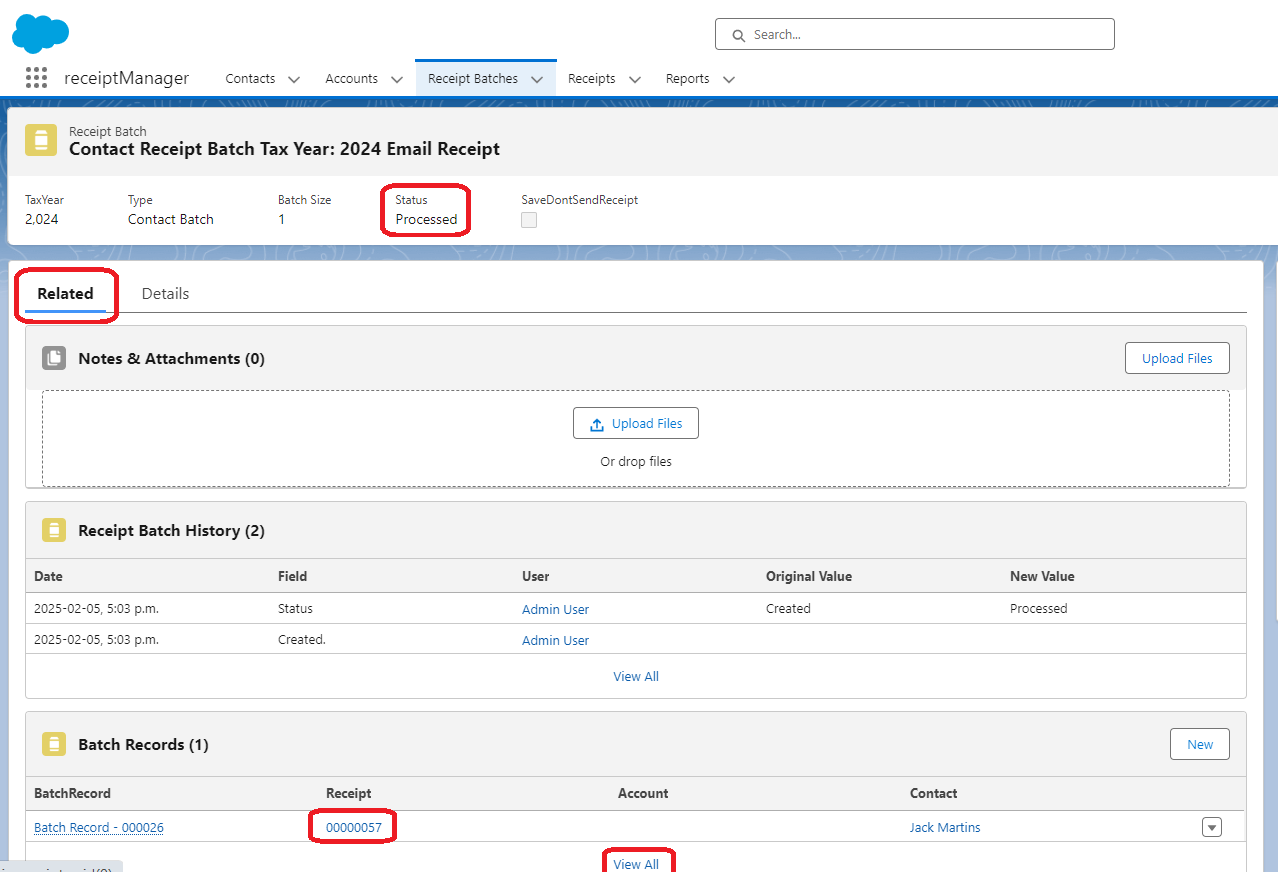Open the Accounts navigation tab
Viewport: 1278px width, 872px height.
click(351, 78)
